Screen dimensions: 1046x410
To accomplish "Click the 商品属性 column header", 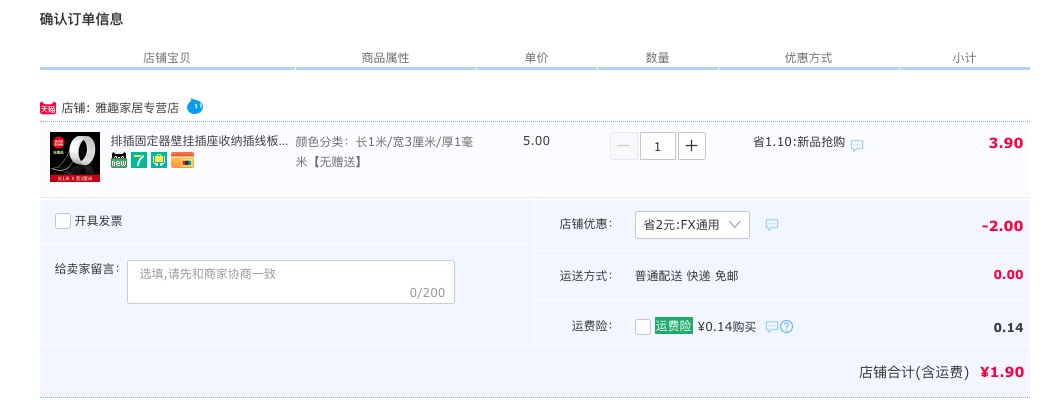I will click(x=386, y=58).
